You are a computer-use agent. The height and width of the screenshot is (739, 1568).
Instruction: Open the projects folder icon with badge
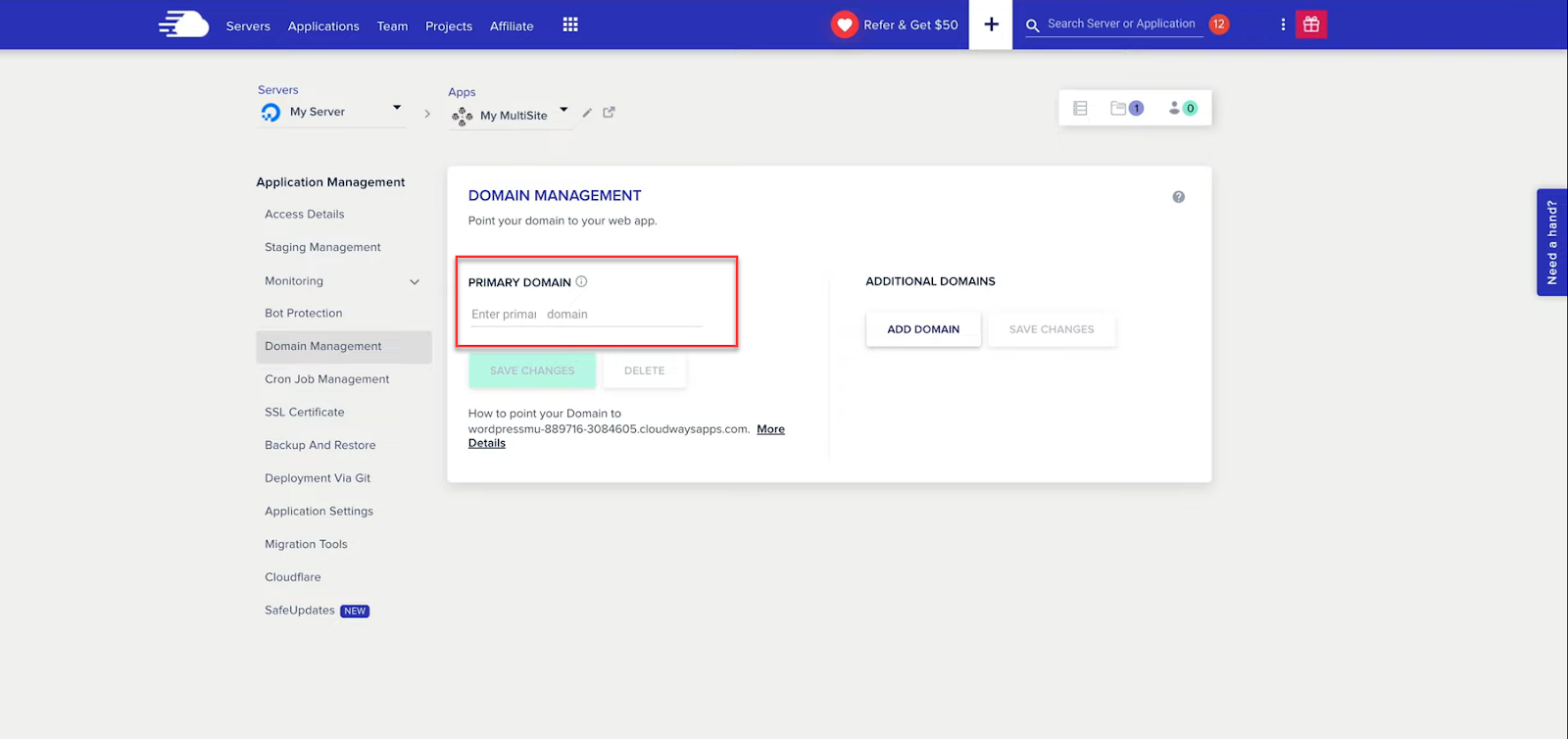tap(1126, 108)
